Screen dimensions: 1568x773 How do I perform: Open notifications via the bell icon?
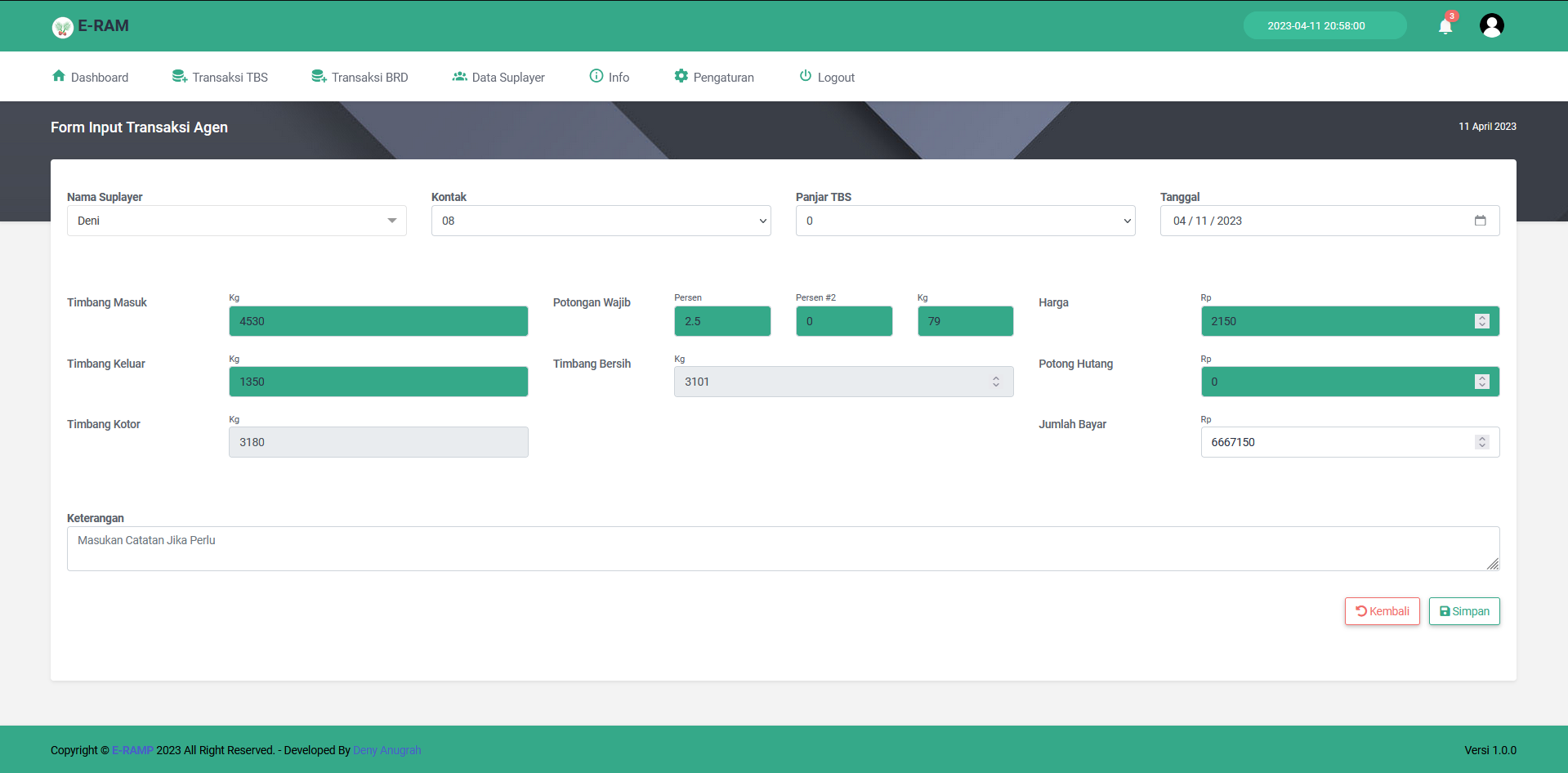click(x=1444, y=25)
